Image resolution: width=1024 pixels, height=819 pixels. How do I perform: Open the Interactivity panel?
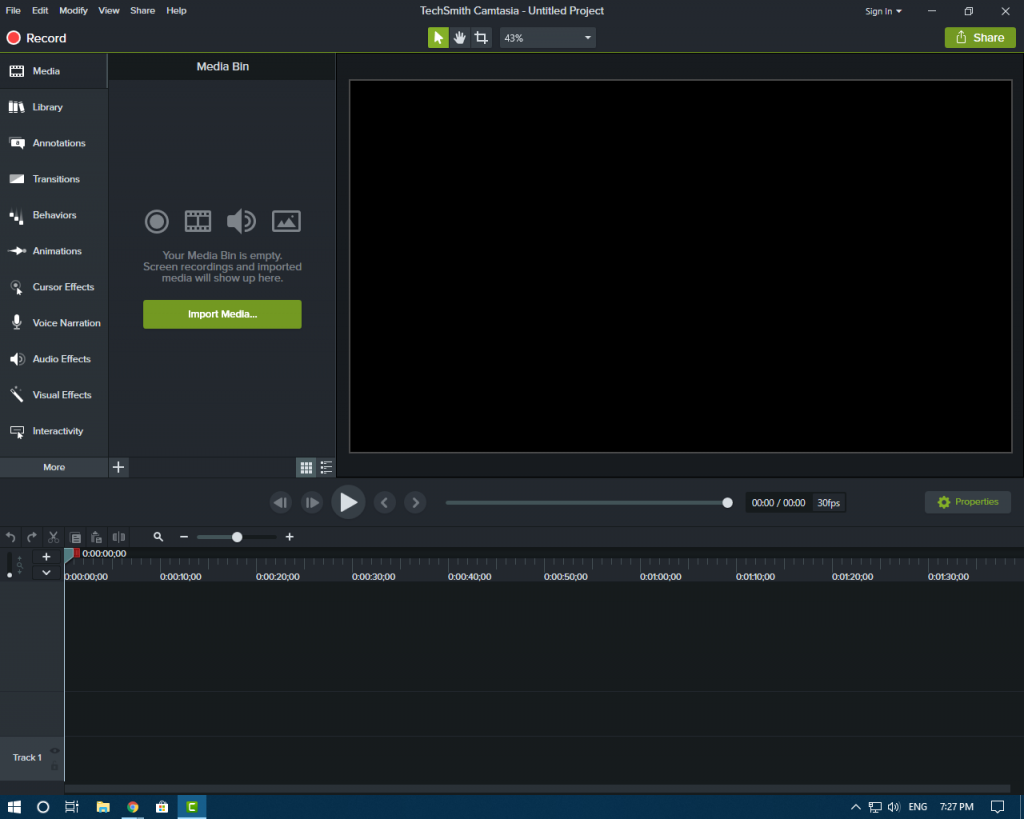click(x=54, y=431)
